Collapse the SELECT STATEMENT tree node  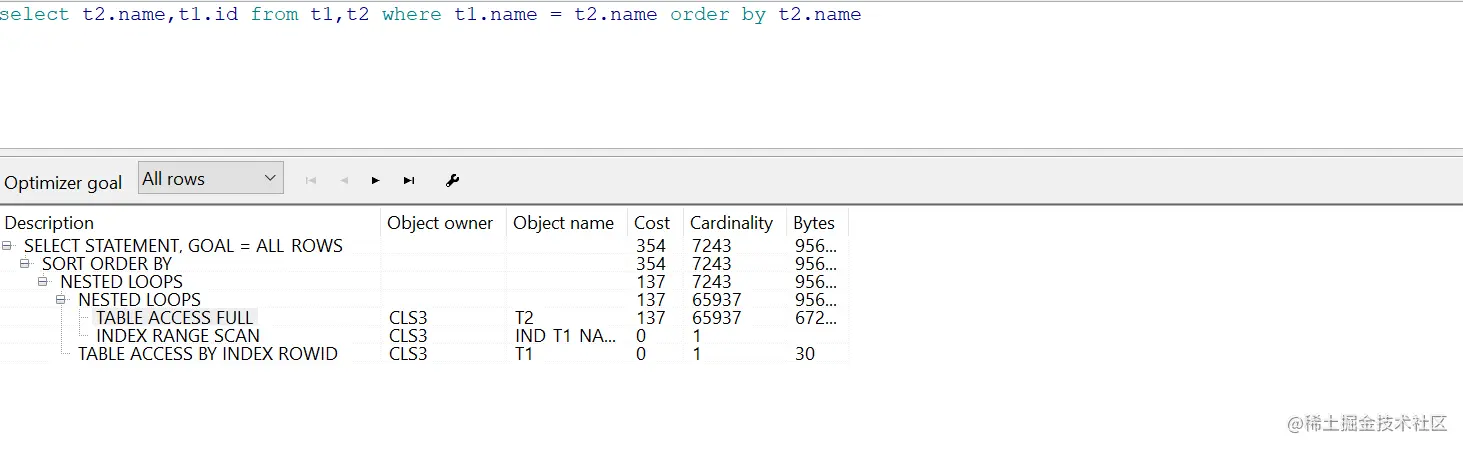pyautogui.click(x=8, y=245)
